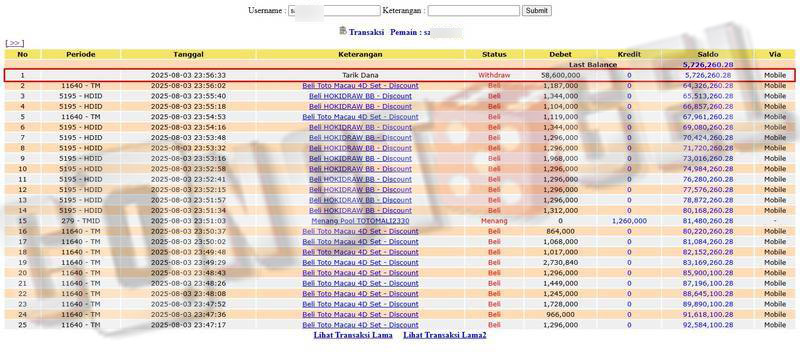Click the saldo value 81,480,260.28
This screenshot has width=800, height=360.
point(708,221)
